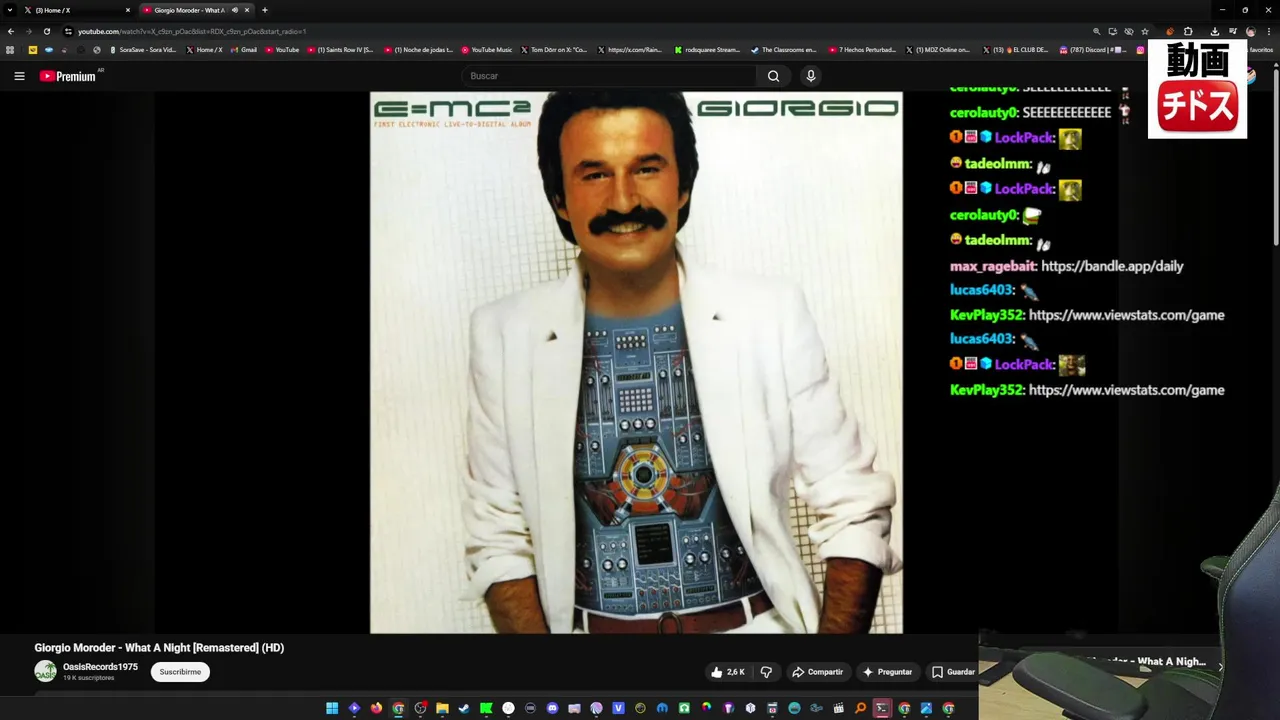Start voice search with the microphone icon
Viewport: 1280px width, 720px height.
pyautogui.click(x=811, y=76)
